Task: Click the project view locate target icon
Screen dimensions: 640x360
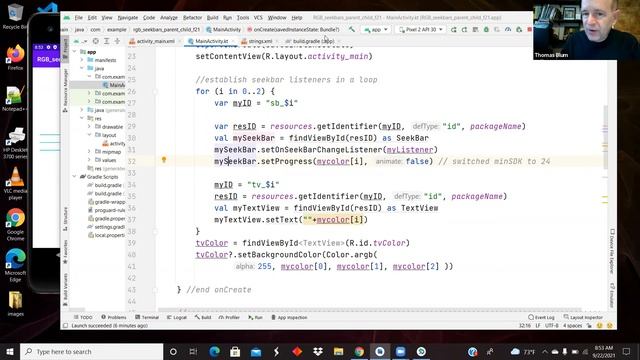Action: 96,41
